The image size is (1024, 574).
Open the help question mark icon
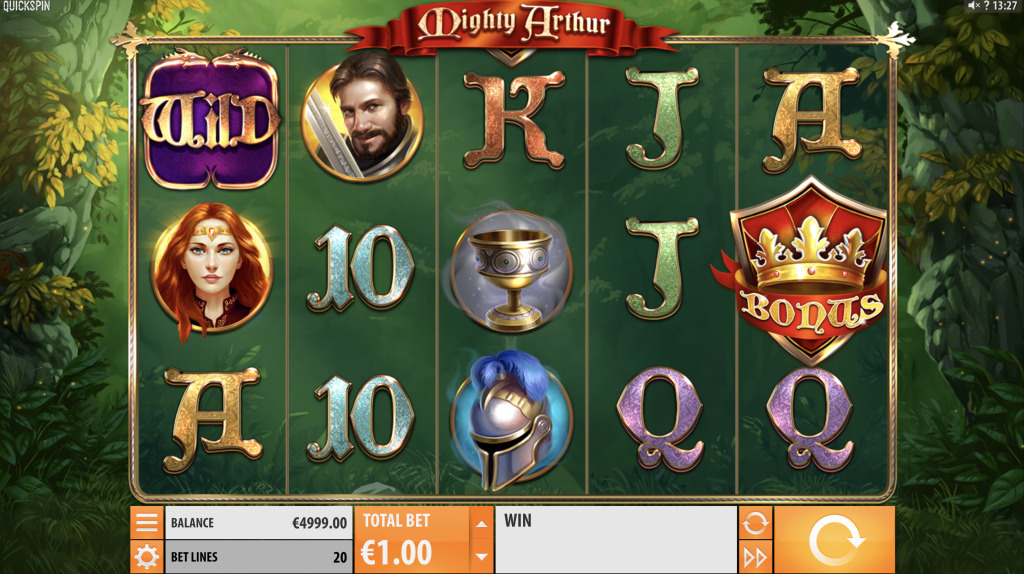986,6
